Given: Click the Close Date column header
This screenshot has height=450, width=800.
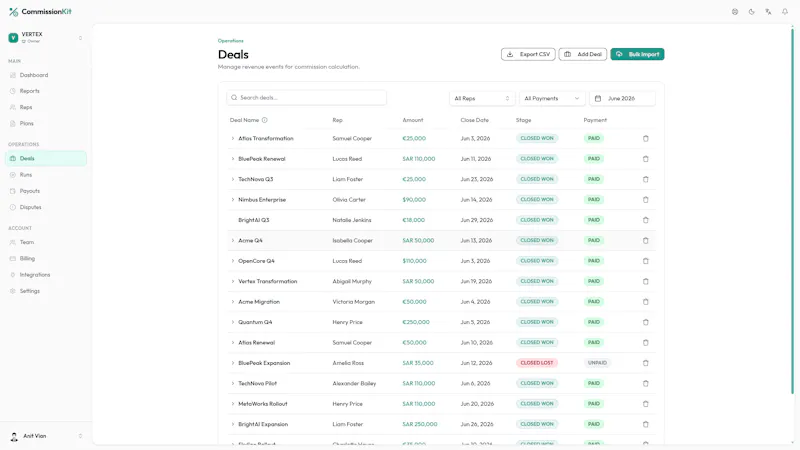Looking at the screenshot, I should pyautogui.click(x=474, y=120).
